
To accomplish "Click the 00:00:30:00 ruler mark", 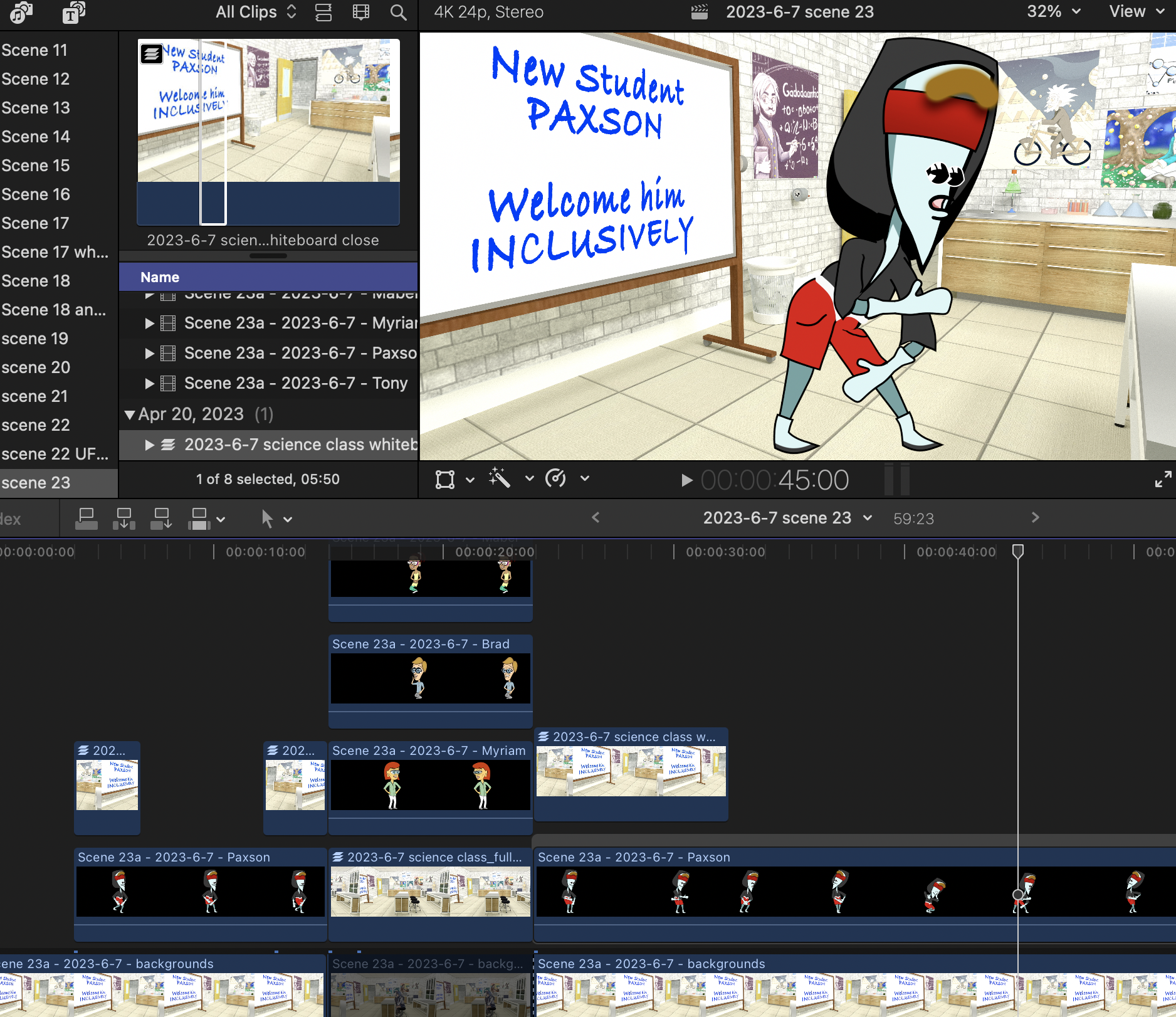I will pos(725,552).
